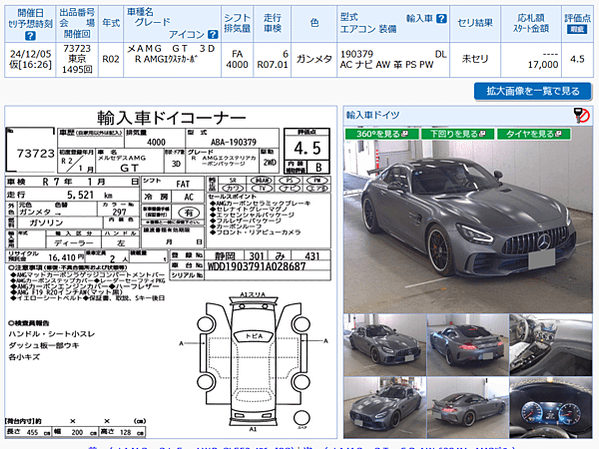
Task: Click the model code 190379
Action: point(356,54)
